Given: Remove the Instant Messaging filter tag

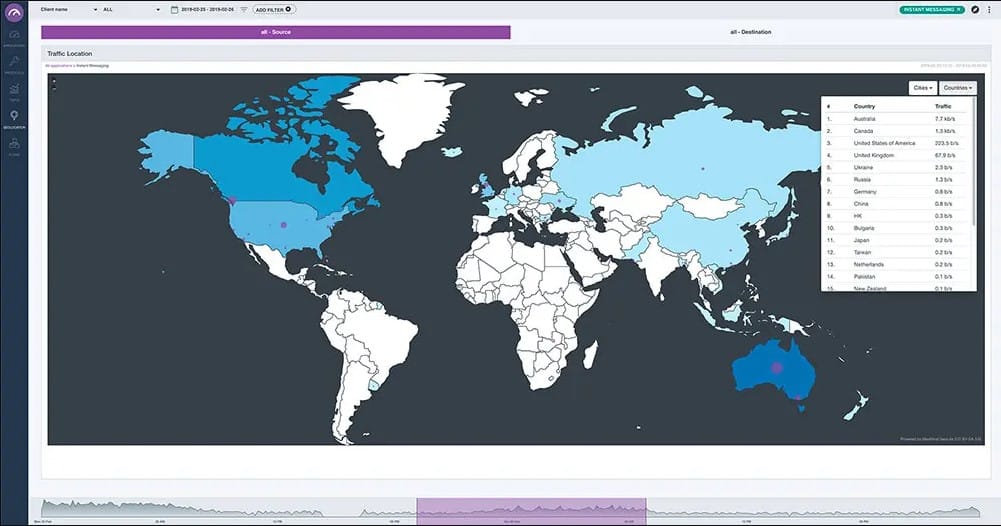Looking at the screenshot, I should coord(958,9).
